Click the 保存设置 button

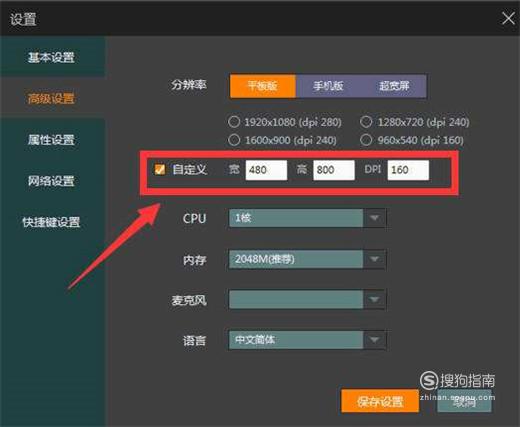tap(380, 401)
